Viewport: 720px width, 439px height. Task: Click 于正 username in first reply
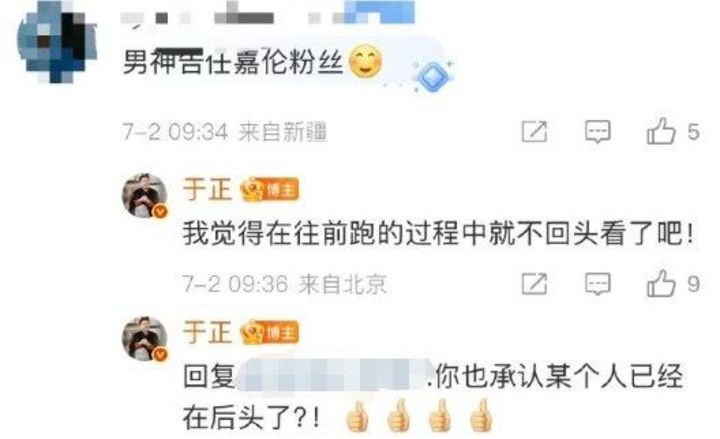coord(207,190)
